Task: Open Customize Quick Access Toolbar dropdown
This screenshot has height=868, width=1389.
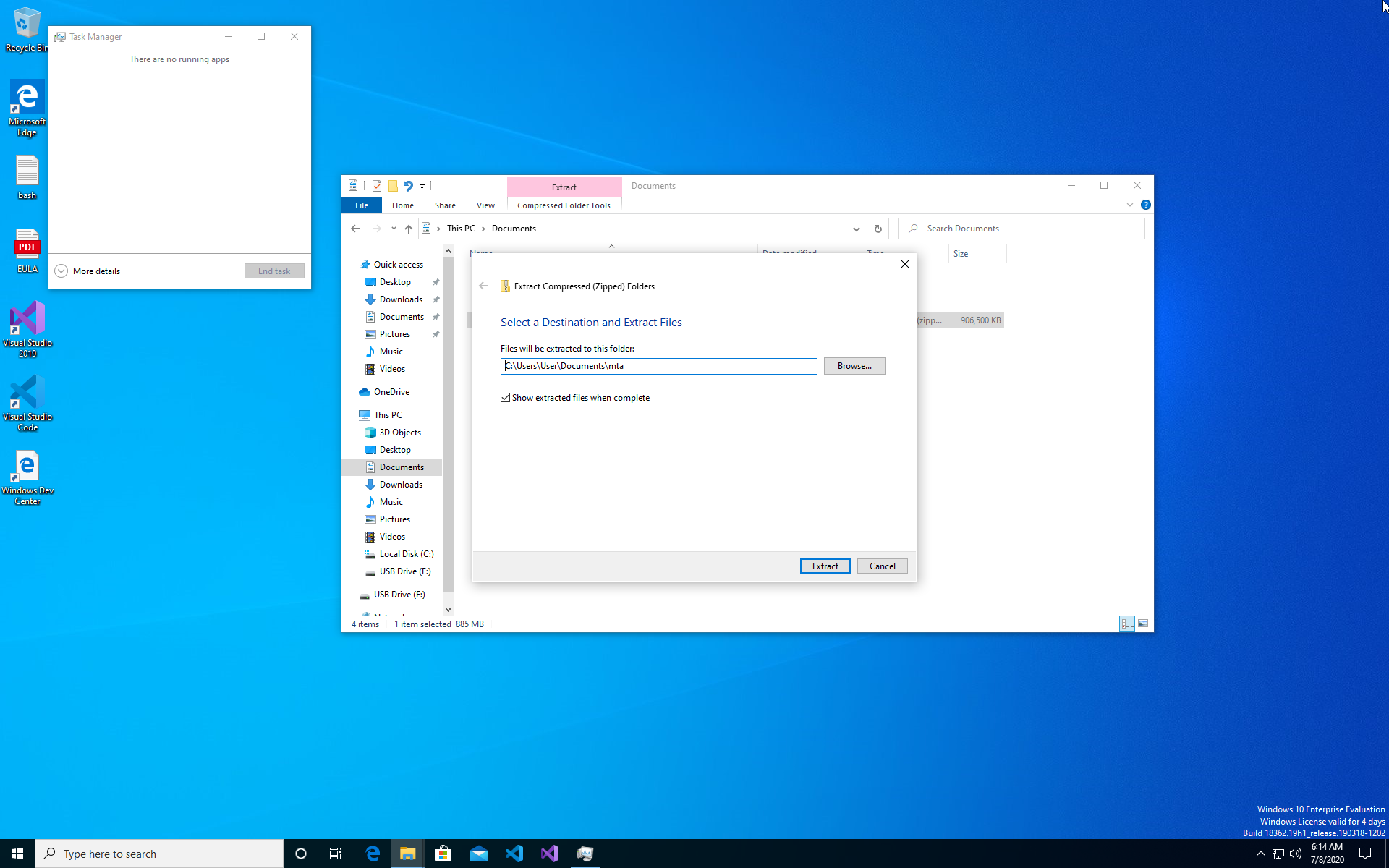Action: pyautogui.click(x=422, y=187)
